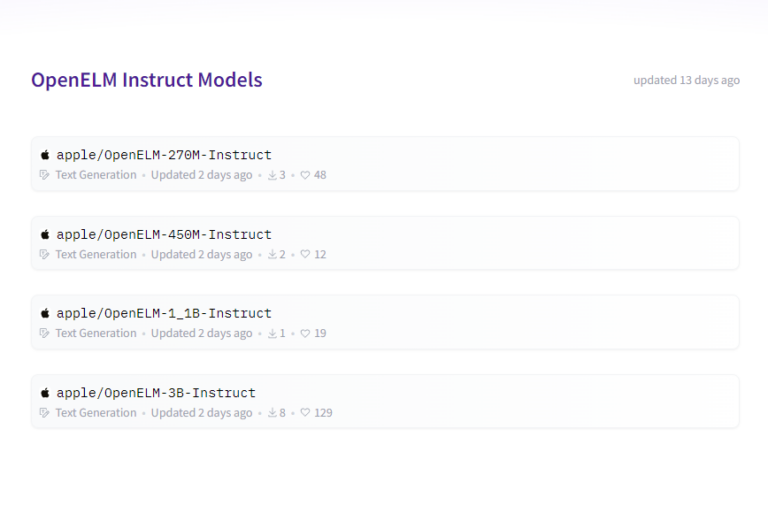The image size is (768, 506).
Task: Click the 'updated 13 days ago' text
Action: pos(686,80)
